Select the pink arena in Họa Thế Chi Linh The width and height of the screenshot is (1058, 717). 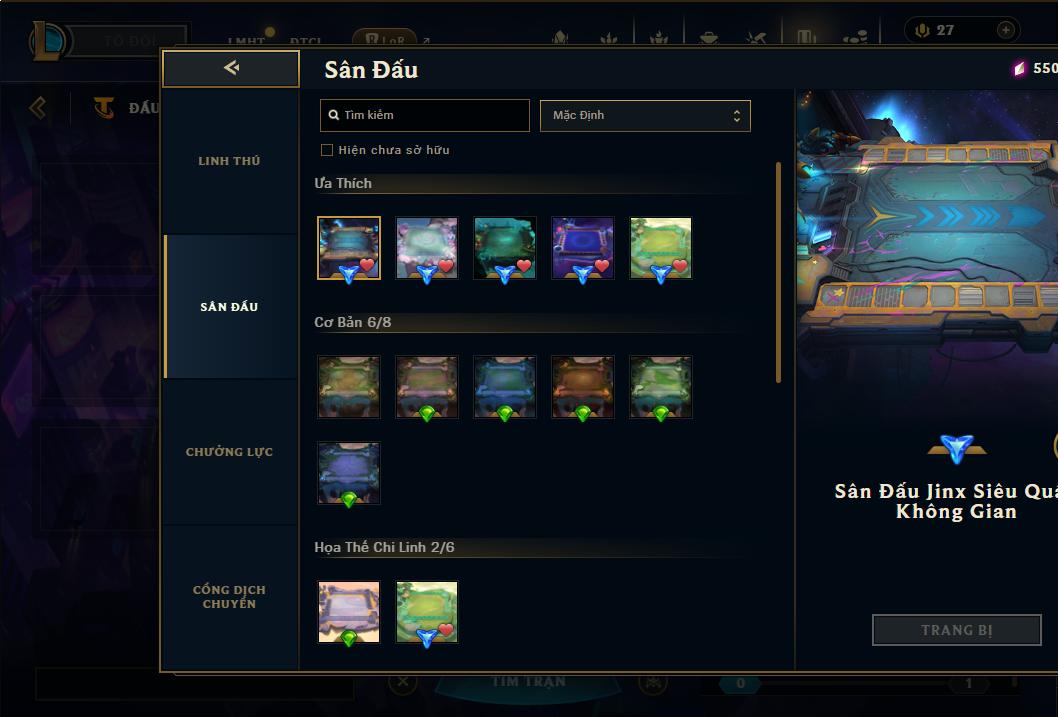coord(349,612)
